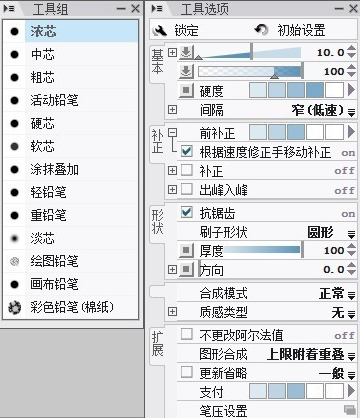The height and width of the screenshot is (418, 360).
Task: Select the 彩色铅笔 (棉纸) brush
Action: pyautogui.click(x=71, y=307)
